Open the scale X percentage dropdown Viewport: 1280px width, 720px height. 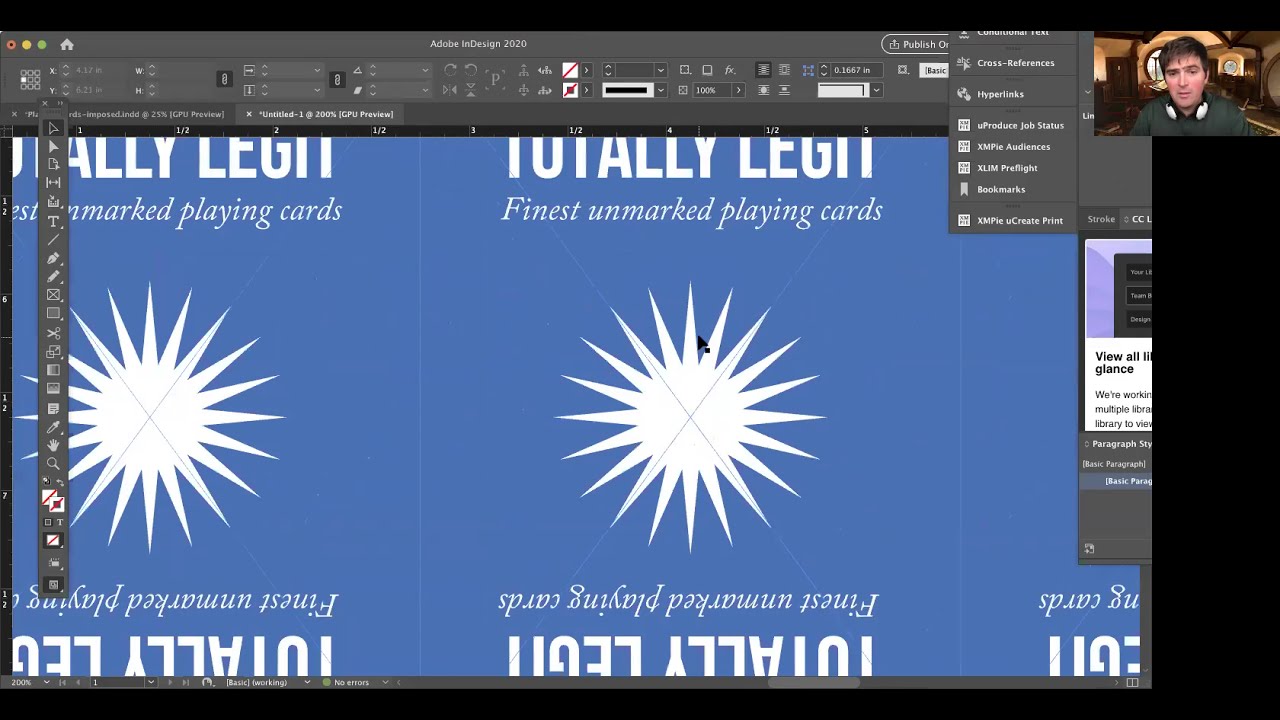click(317, 70)
